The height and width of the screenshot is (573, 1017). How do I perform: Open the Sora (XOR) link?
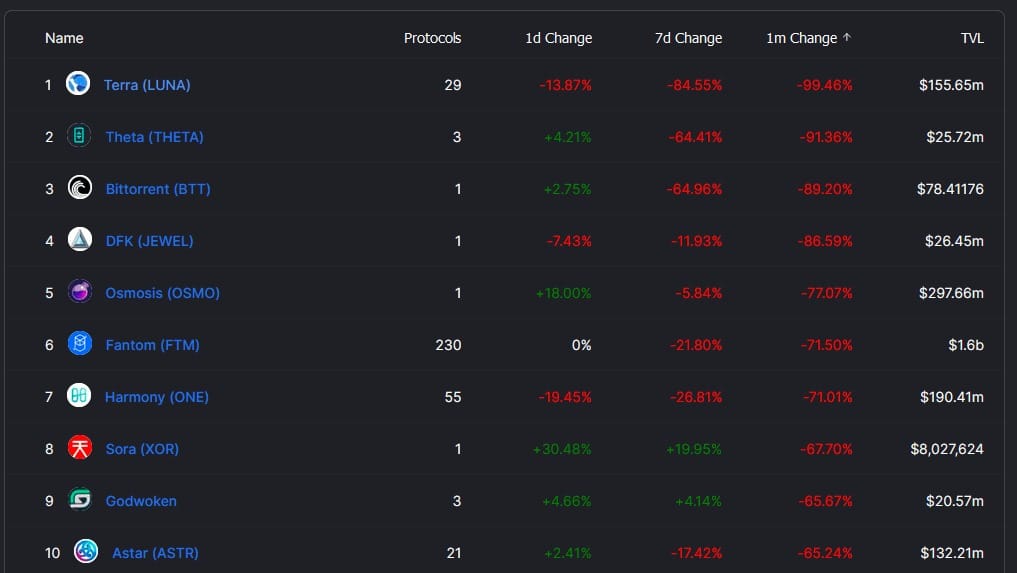pyautogui.click(x=142, y=448)
